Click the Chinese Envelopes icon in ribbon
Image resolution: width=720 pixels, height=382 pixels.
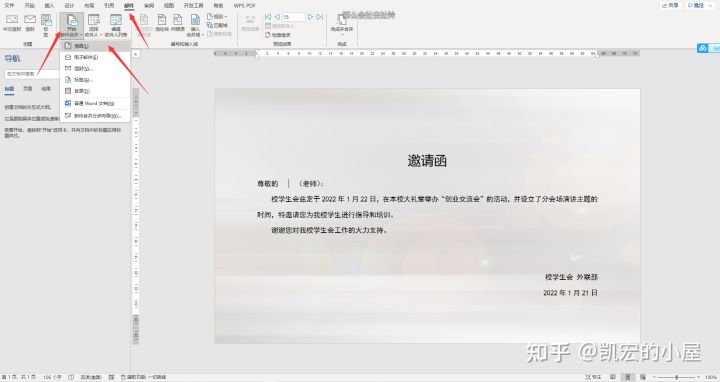[12, 22]
